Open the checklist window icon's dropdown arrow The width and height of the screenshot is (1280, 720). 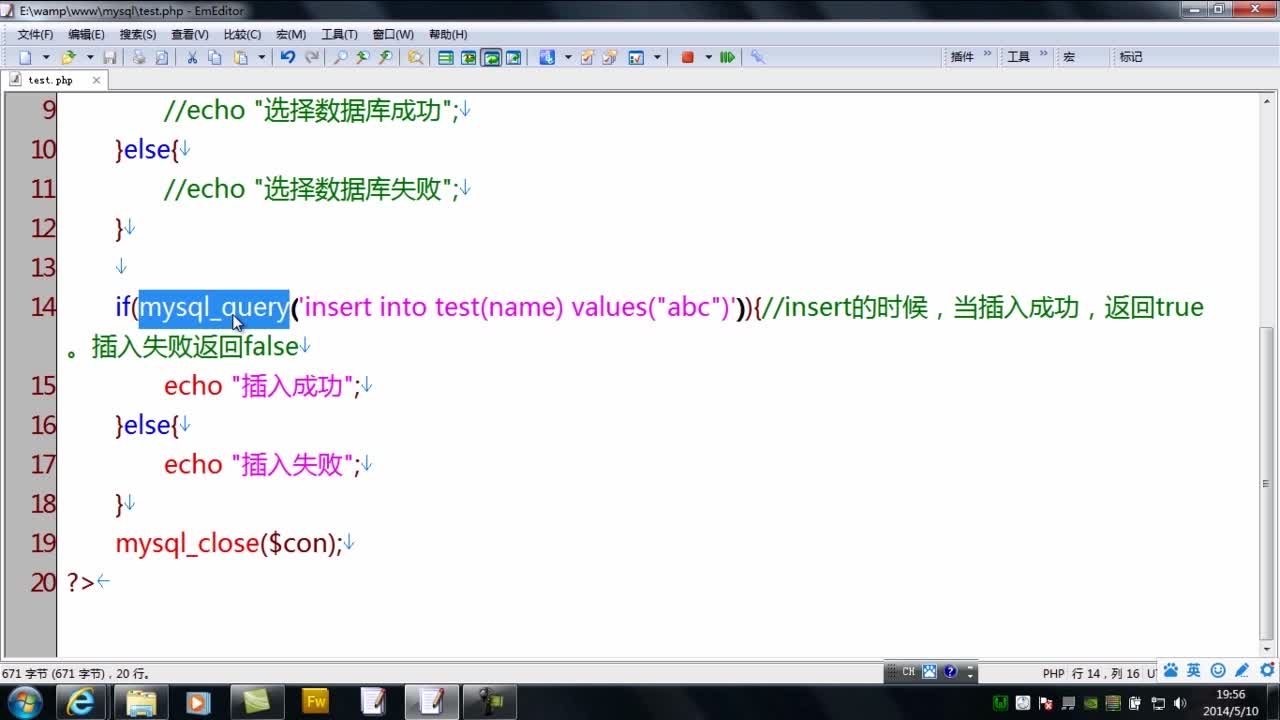point(657,57)
